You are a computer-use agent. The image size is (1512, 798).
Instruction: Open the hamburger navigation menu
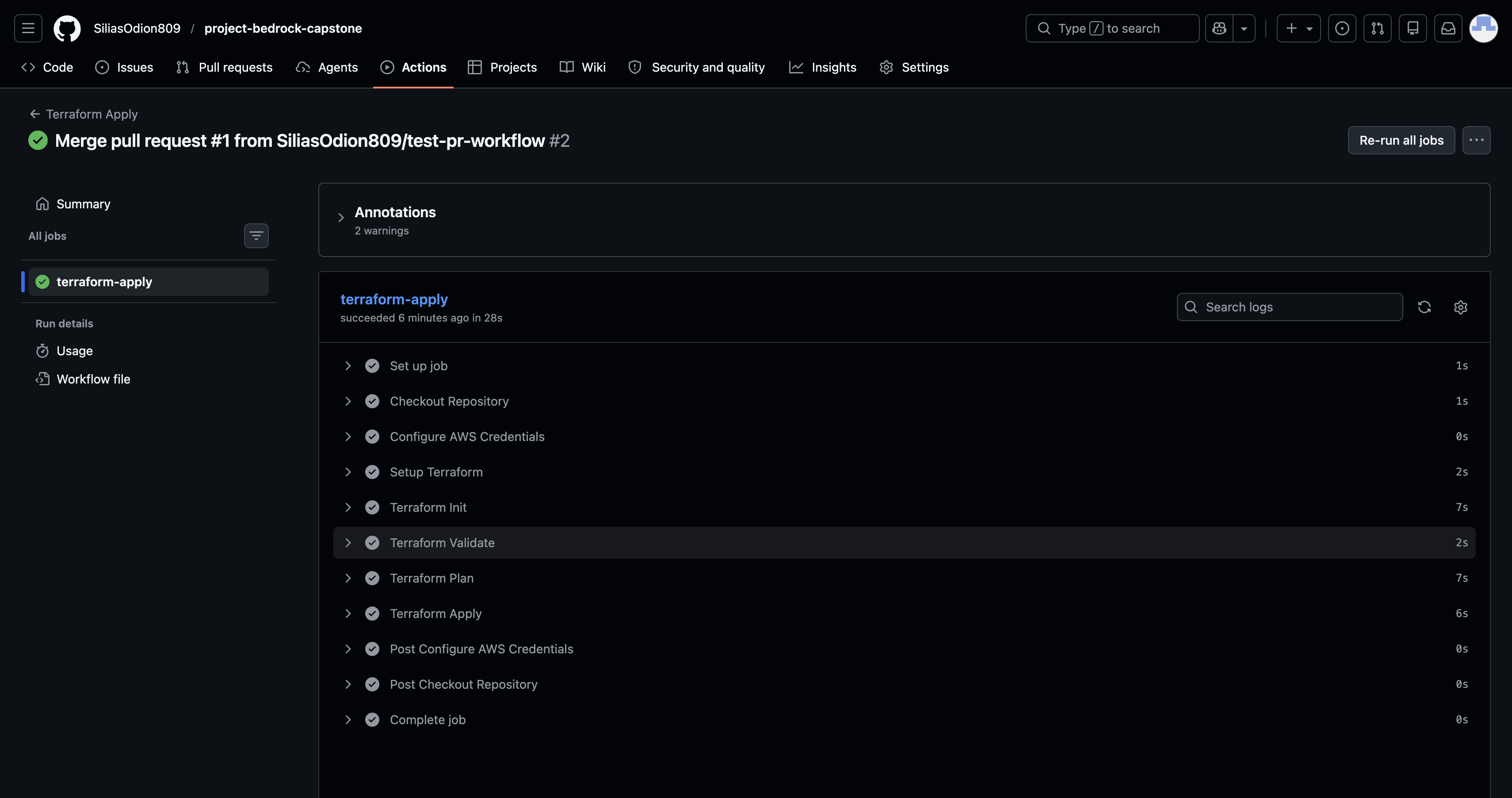[x=28, y=28]
